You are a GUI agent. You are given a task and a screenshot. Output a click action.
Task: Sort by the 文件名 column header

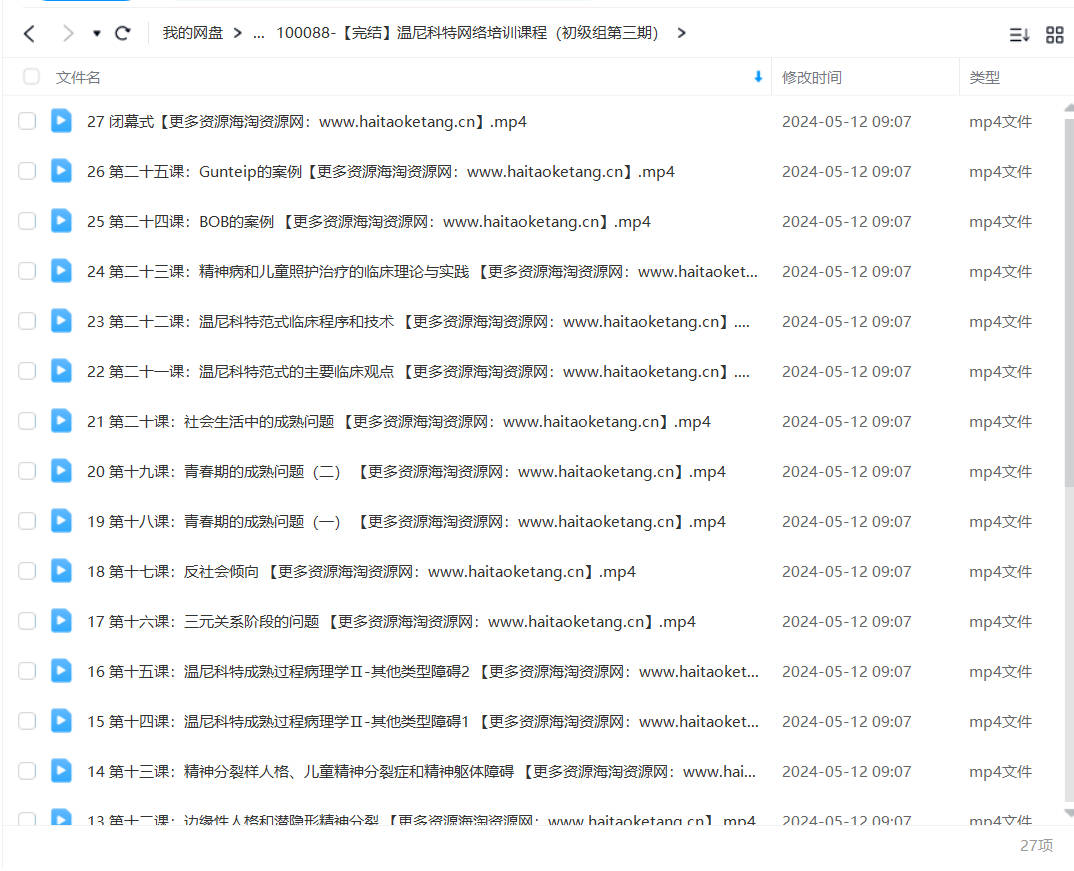coord(77,77)
